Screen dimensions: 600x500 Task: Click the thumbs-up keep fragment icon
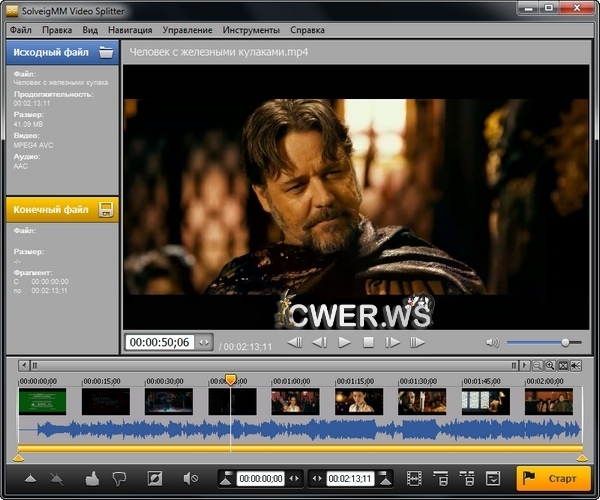coord(93,479)
